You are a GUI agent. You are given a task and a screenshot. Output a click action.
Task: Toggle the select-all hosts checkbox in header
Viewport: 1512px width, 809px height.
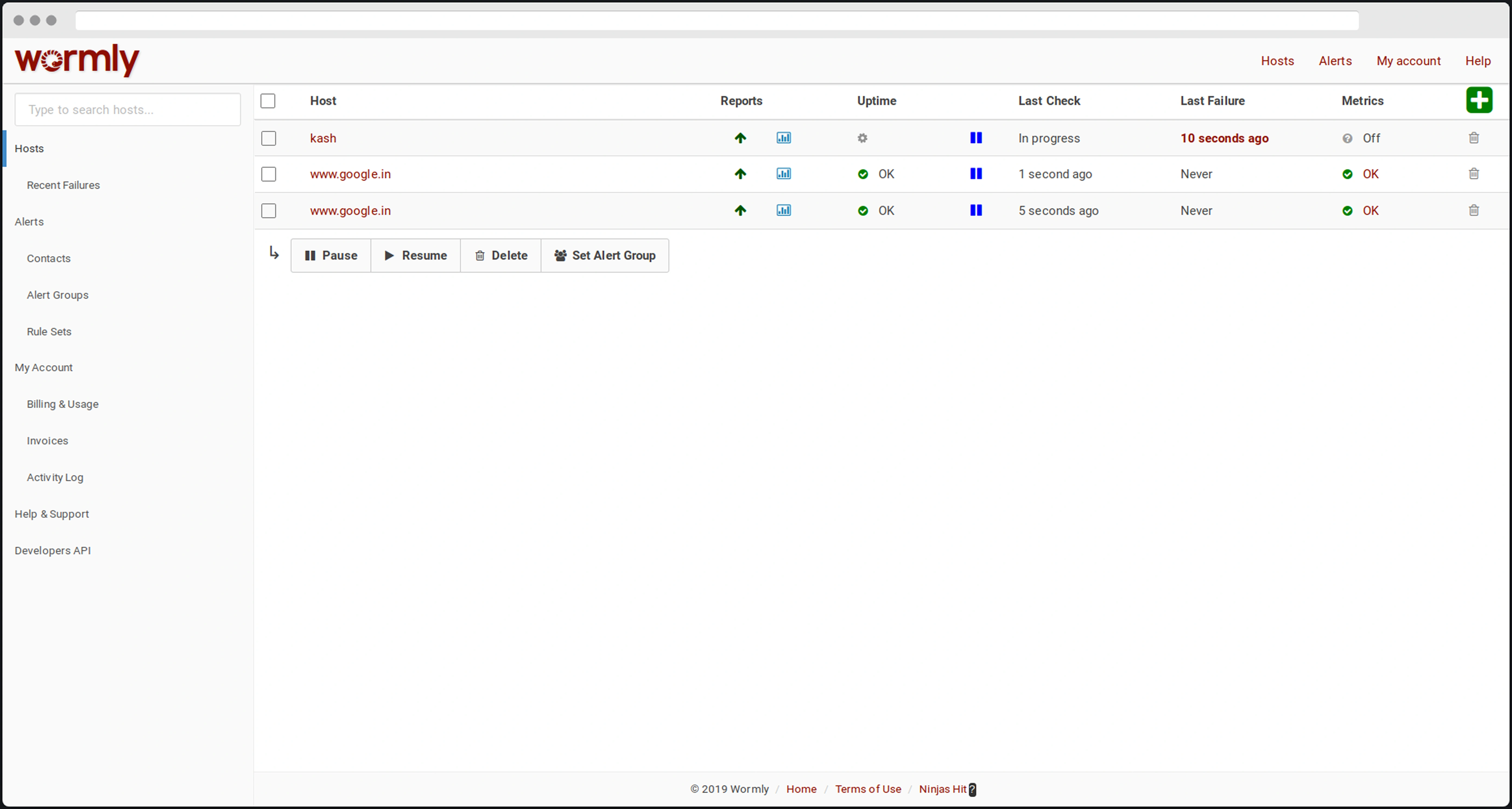point(268,101)
